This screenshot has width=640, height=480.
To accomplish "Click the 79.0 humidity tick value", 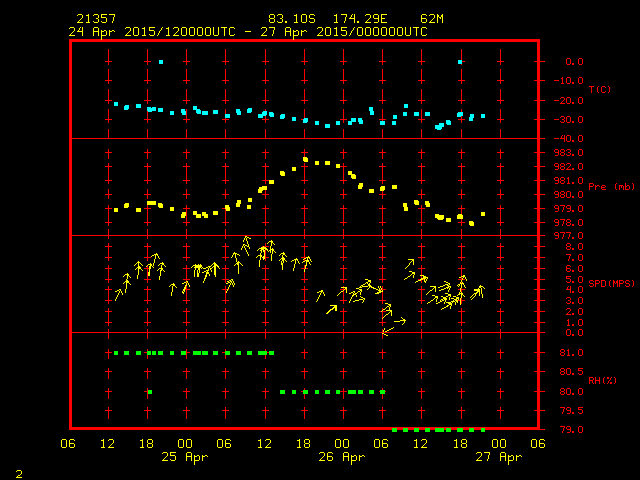I will point(571,430).
